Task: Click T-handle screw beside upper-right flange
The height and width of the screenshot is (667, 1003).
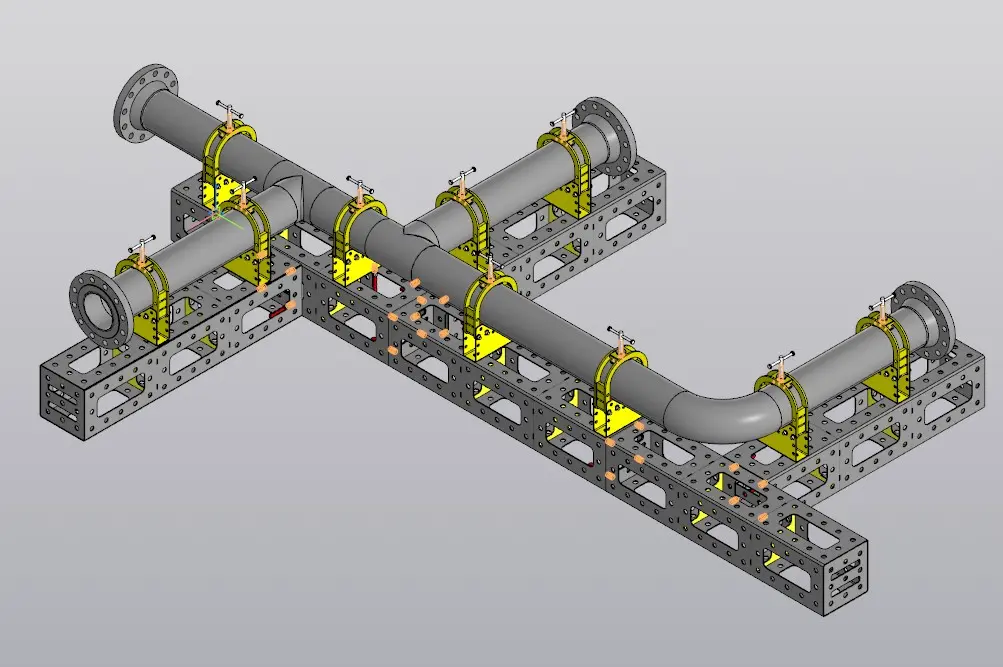Action: coord(564,122)
